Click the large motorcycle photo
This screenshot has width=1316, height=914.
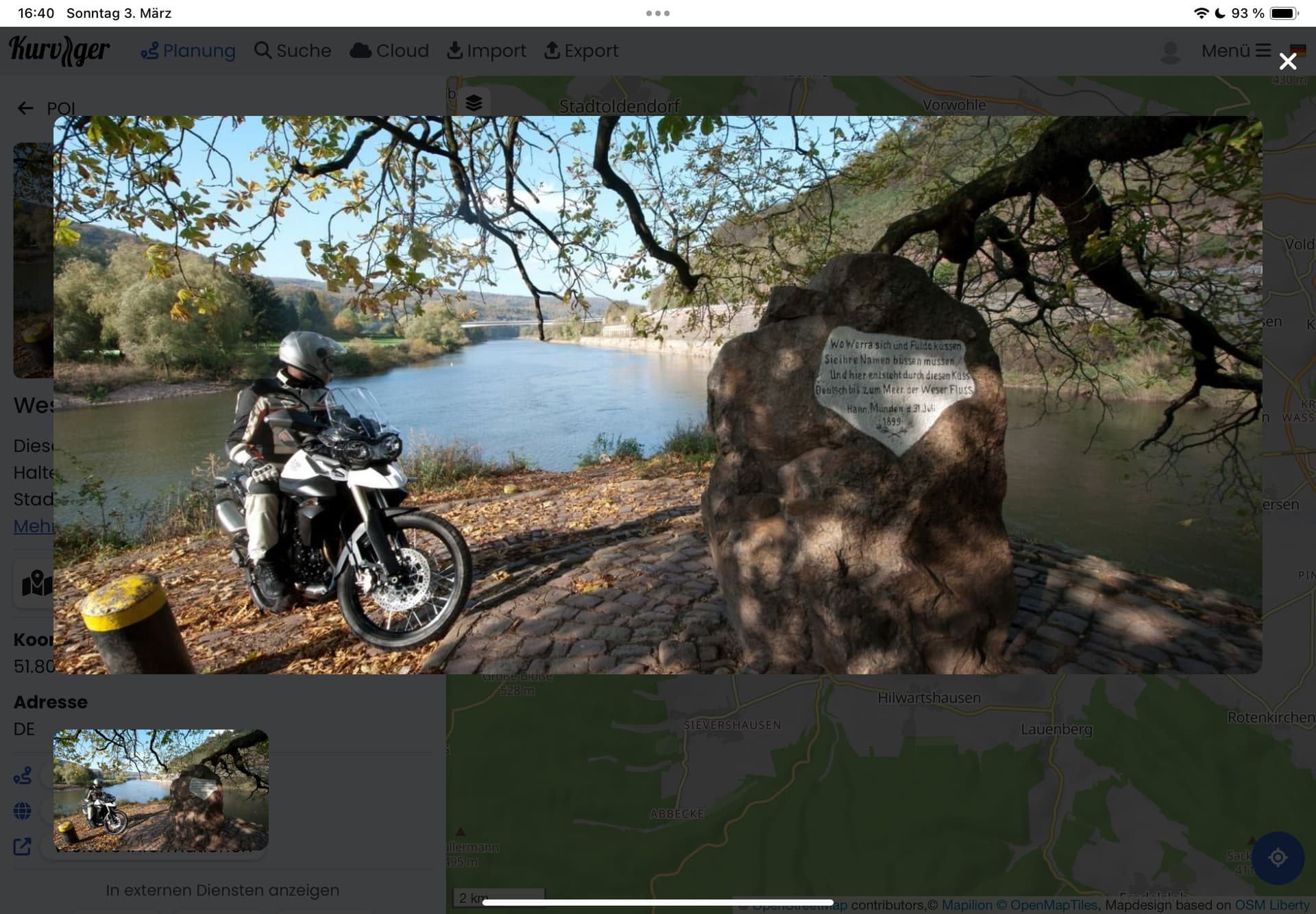point(657,395)
